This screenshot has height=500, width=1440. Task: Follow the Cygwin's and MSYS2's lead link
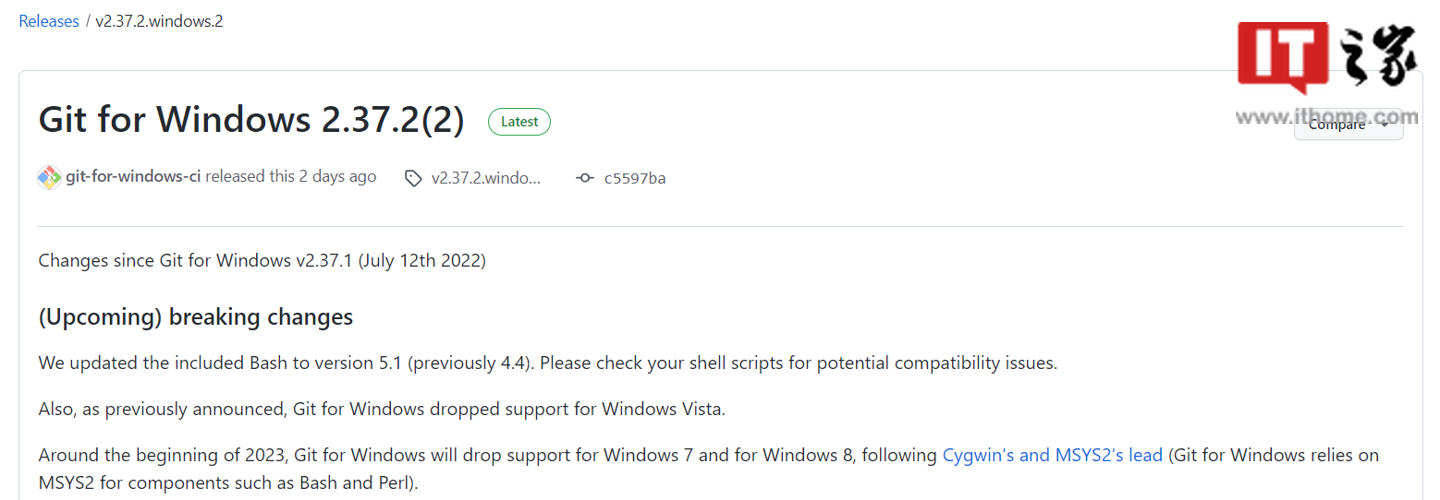point(1052,455)
